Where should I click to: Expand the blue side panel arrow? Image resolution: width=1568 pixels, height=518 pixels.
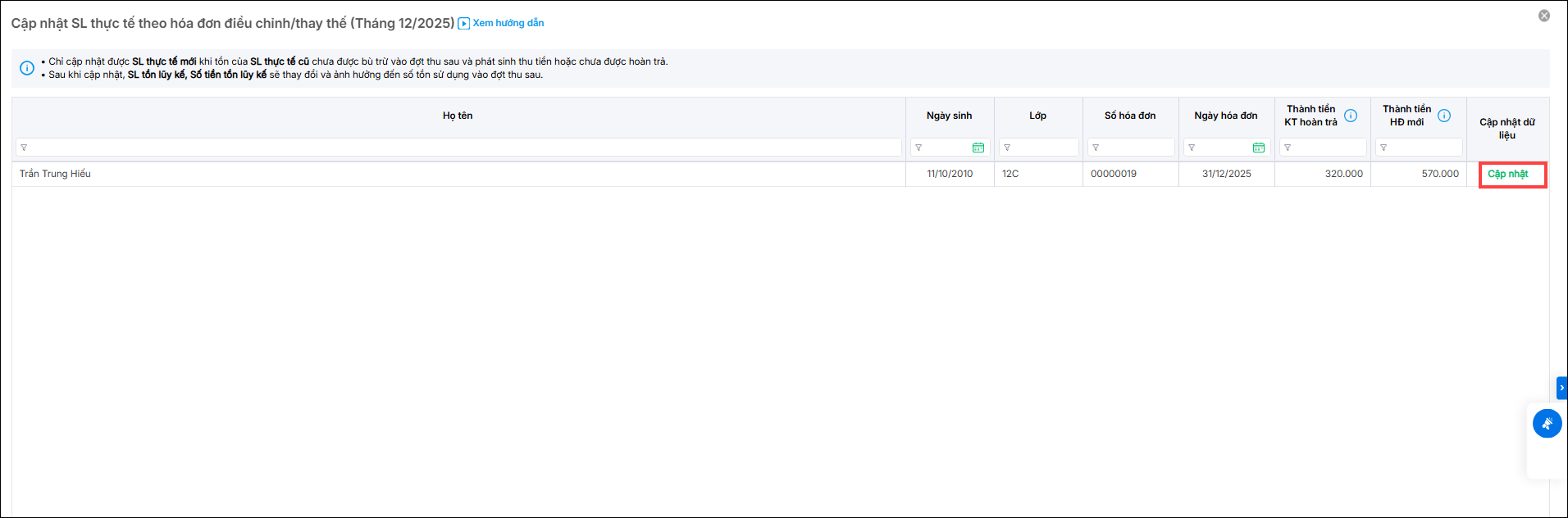[x=1561, y=388]
